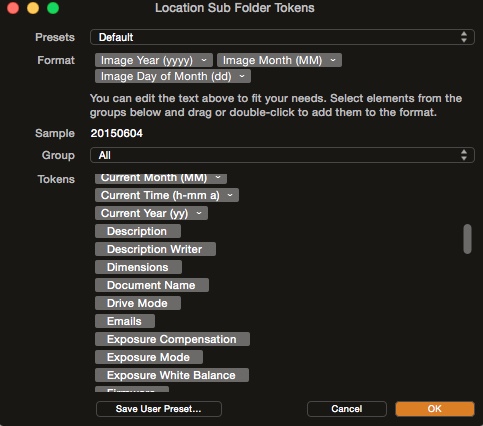Expand the Current Year (yy) chevron

199,213
